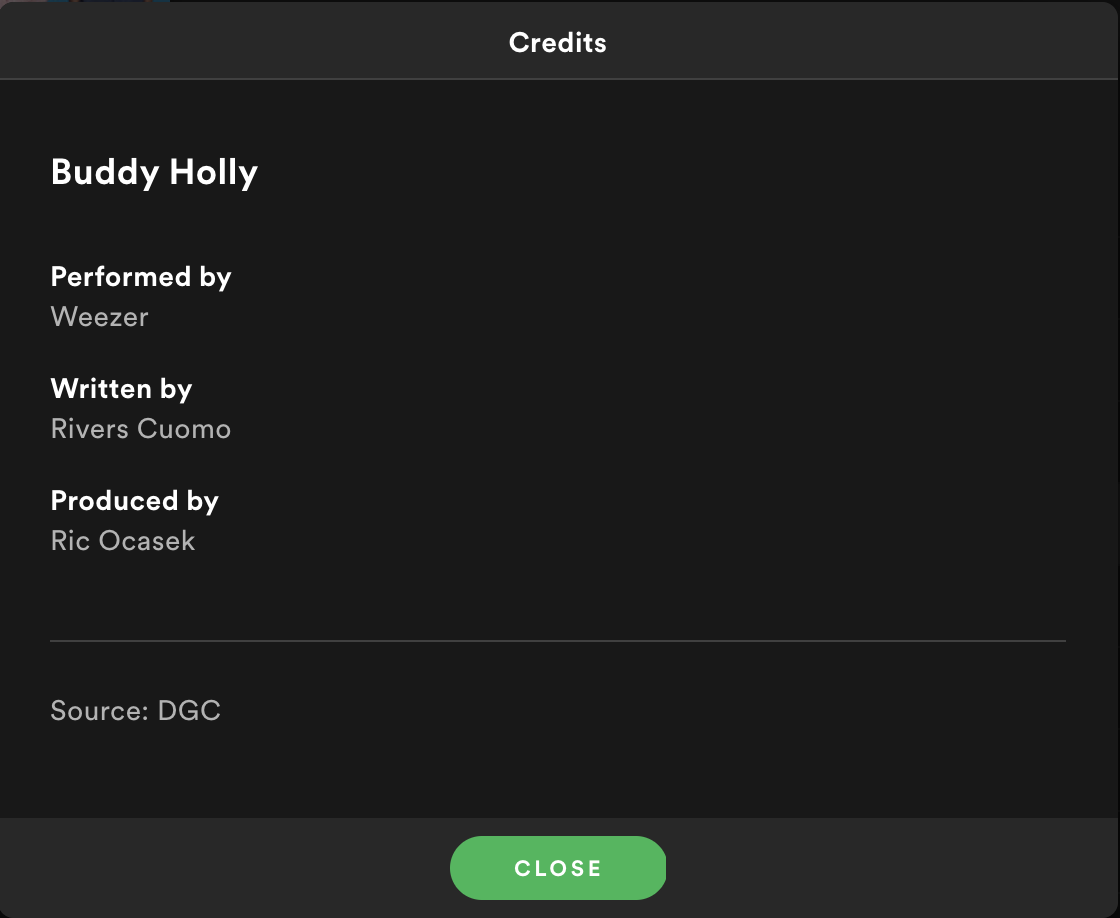Click the Performed by label
The image size is (1120, 918).
click(x=141, y=277)
